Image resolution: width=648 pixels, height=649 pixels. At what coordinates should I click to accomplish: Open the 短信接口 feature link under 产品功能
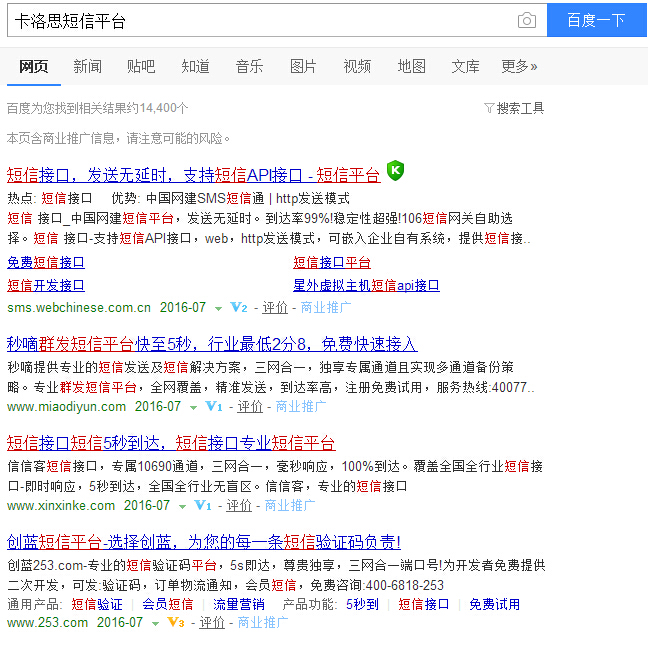pyautogui.click(x=424, y=604)
